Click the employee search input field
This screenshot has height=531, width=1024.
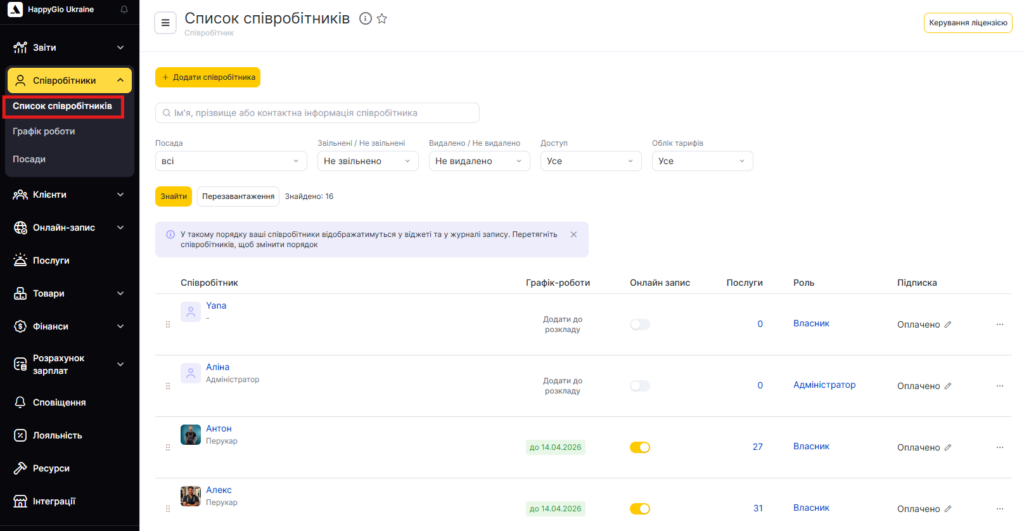(317, 113)
